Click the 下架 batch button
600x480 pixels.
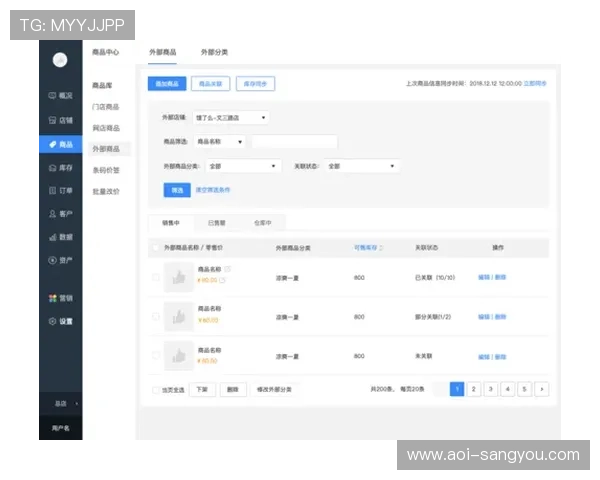click(x=202, y=390)
